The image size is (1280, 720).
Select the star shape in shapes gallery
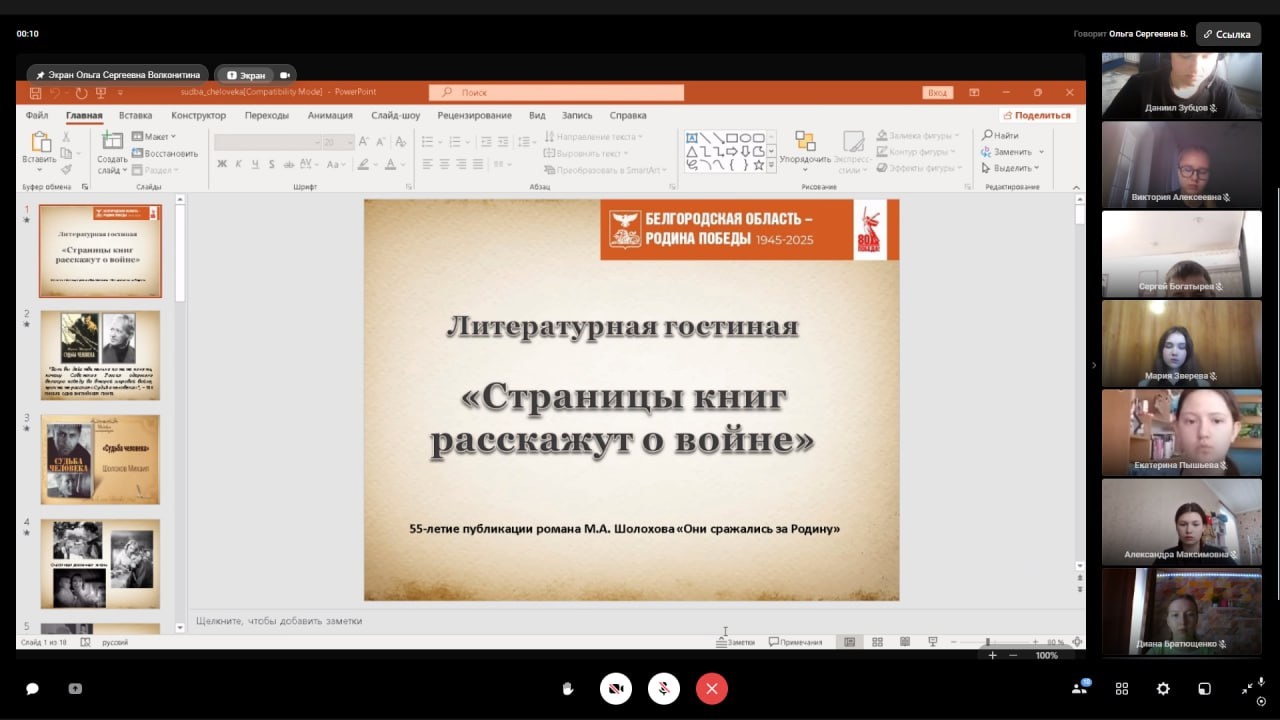pyautogui.click(x=759, y=165)
